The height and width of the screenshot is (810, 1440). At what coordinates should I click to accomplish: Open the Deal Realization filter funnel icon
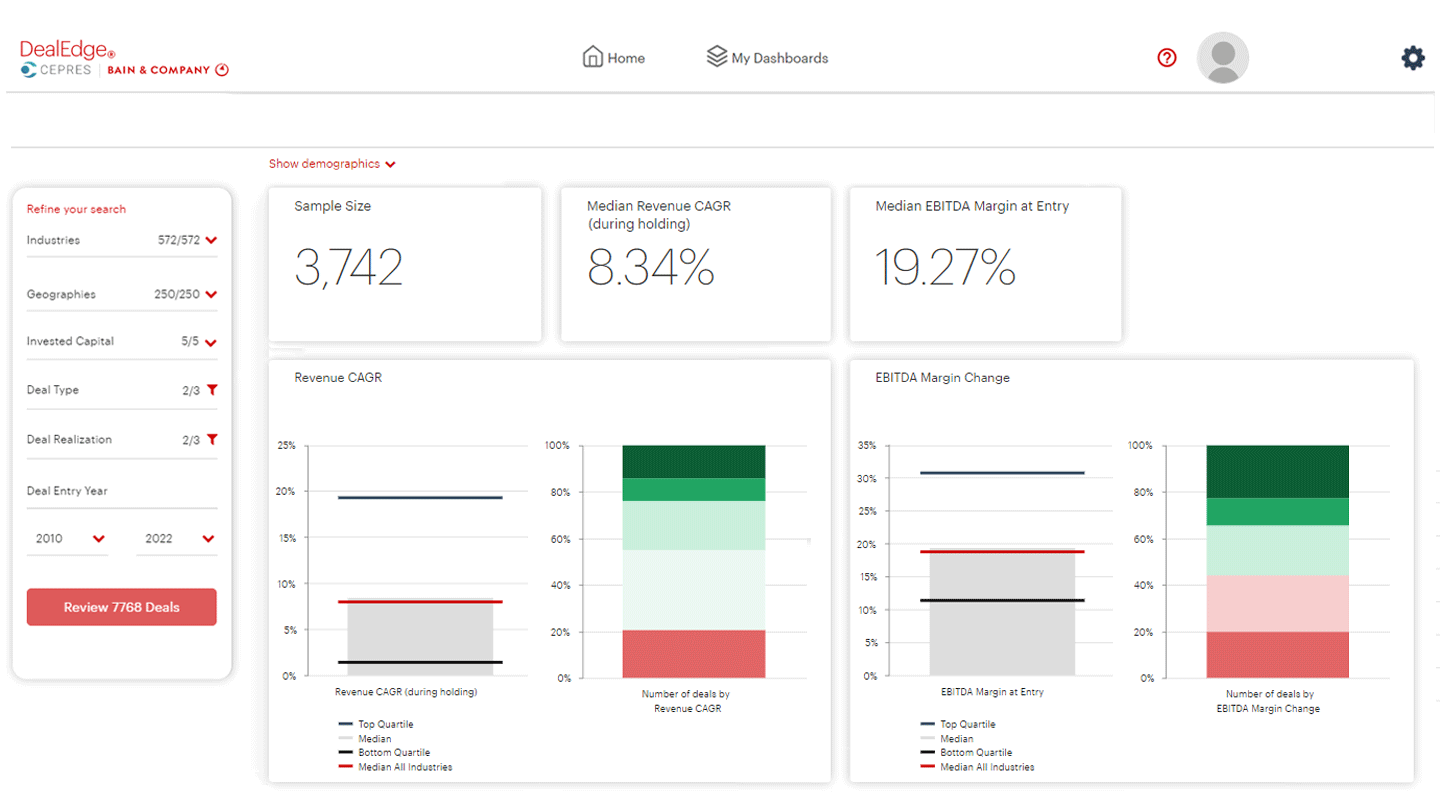pyautogui.click(x=211, y=438)
